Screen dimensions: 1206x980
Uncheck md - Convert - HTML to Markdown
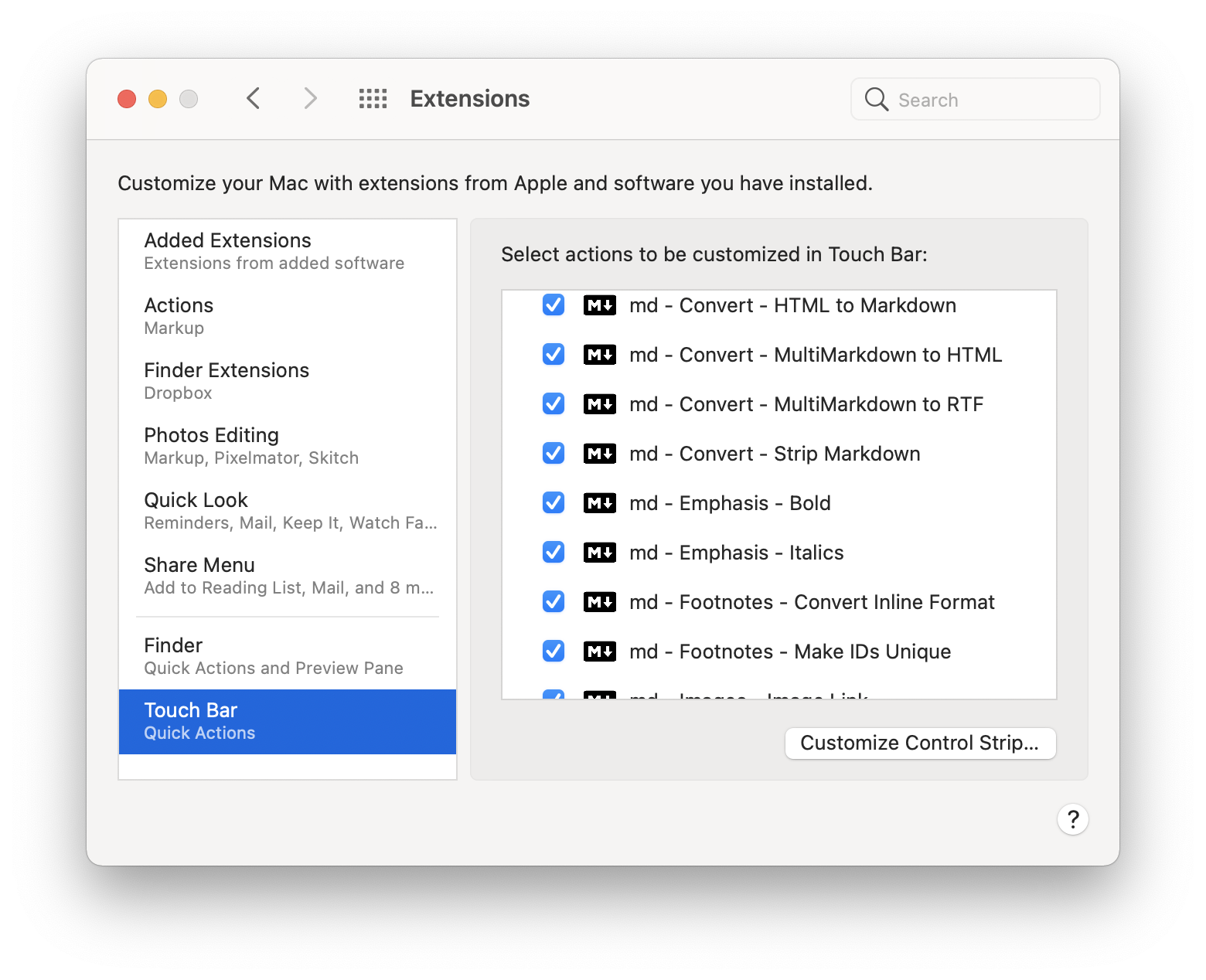[x=554, y=305]
